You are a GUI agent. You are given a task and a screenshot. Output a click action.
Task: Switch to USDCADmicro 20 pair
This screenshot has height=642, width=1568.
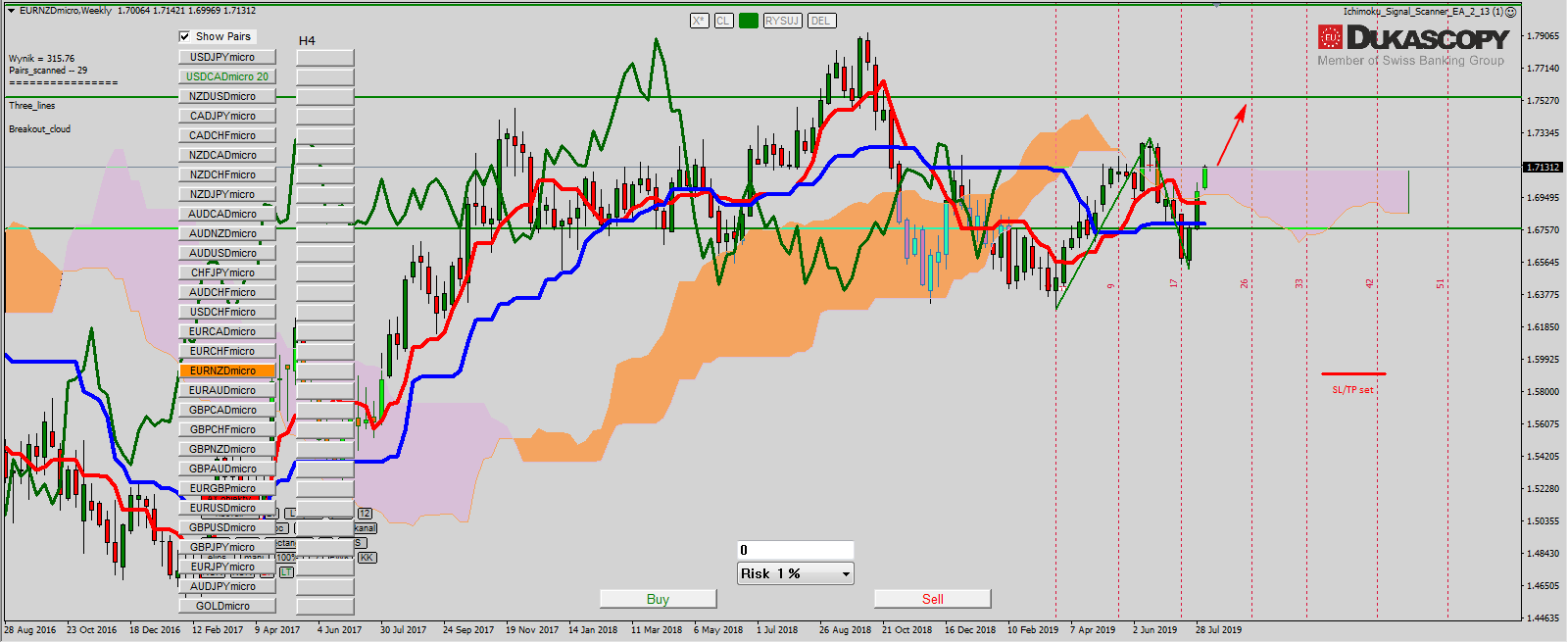click(226, 76)
